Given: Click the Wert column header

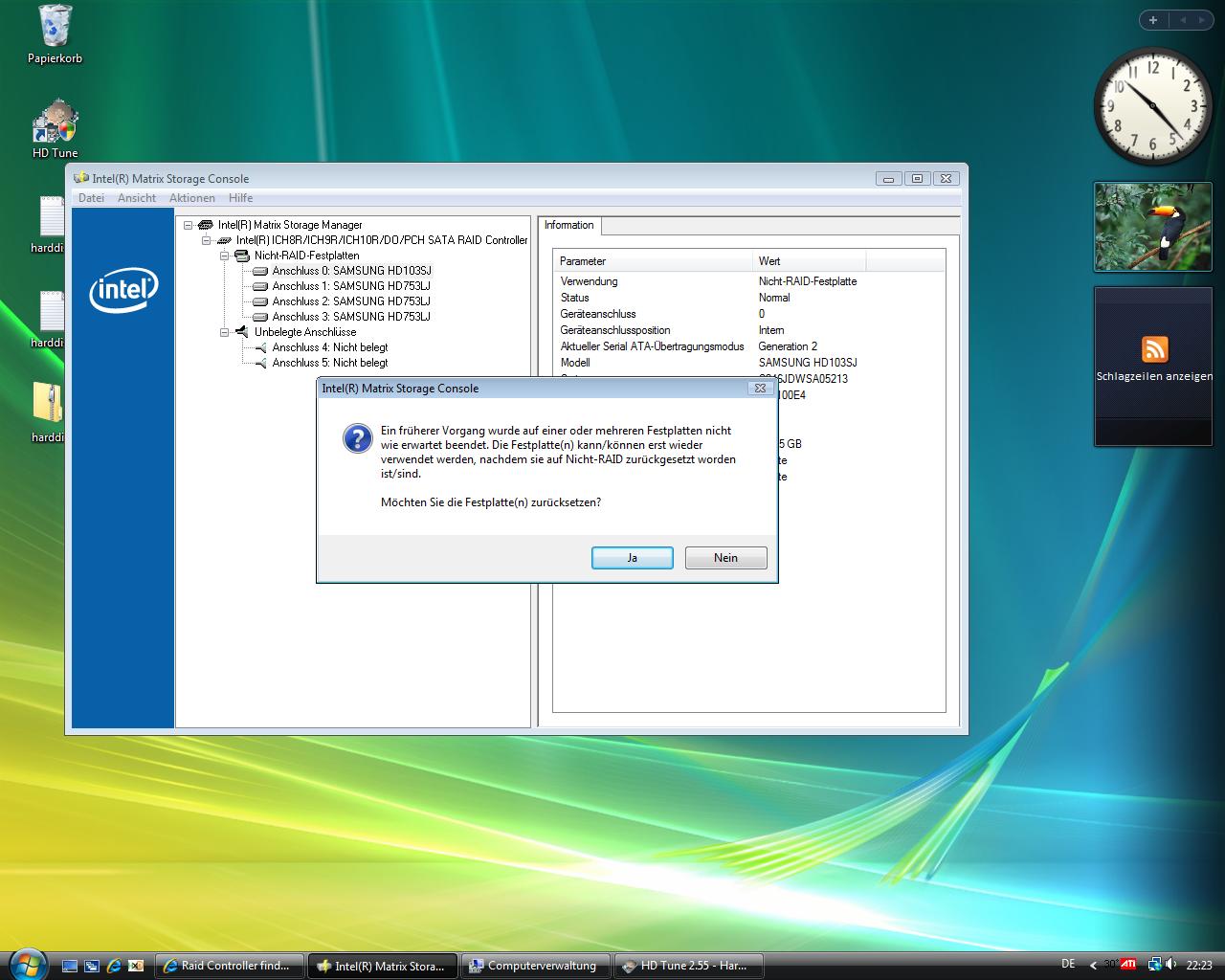Looking at the screenshot, I should tap(810, 261).
